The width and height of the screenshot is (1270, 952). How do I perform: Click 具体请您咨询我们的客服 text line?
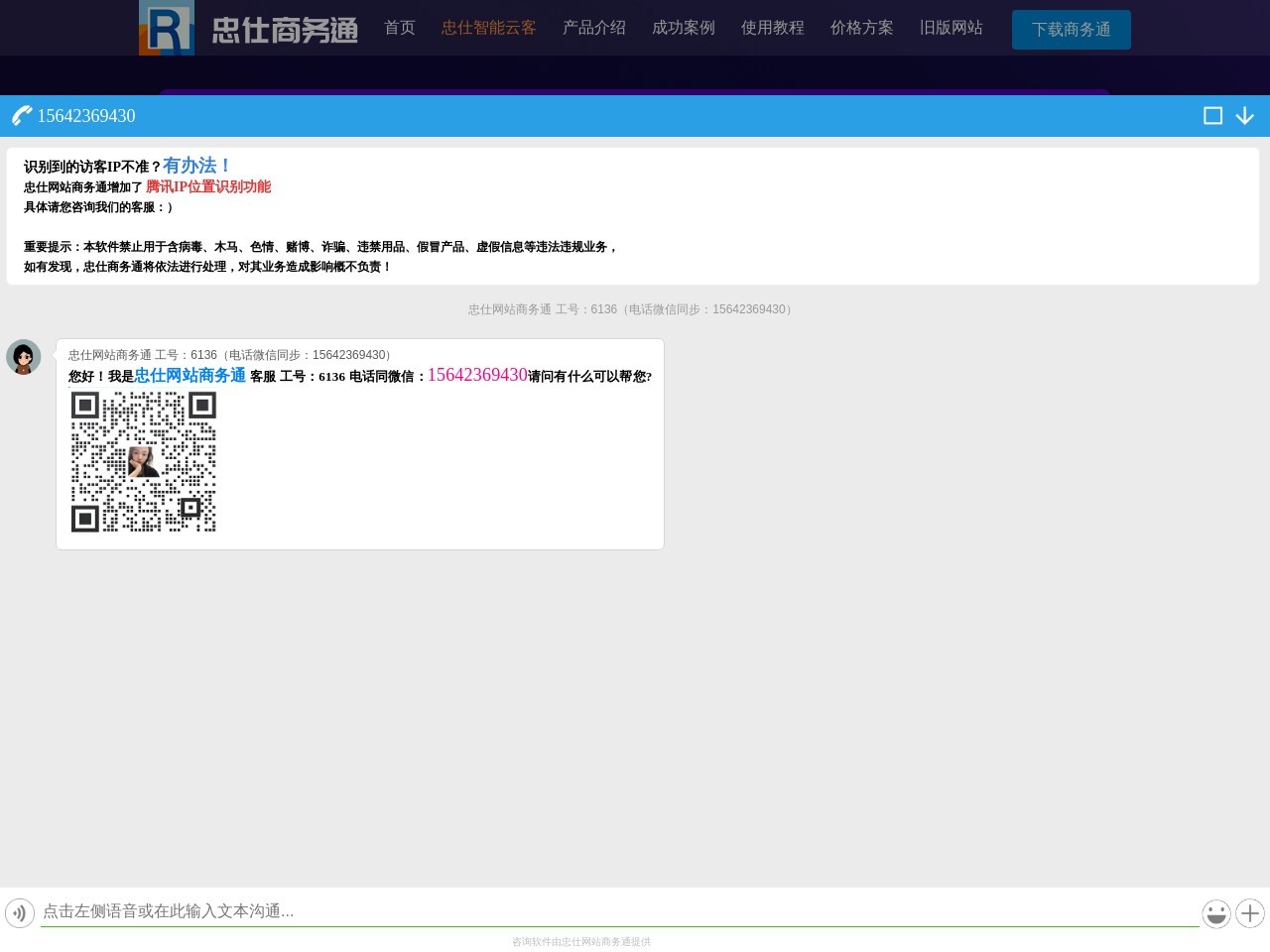tap(99, 207)
